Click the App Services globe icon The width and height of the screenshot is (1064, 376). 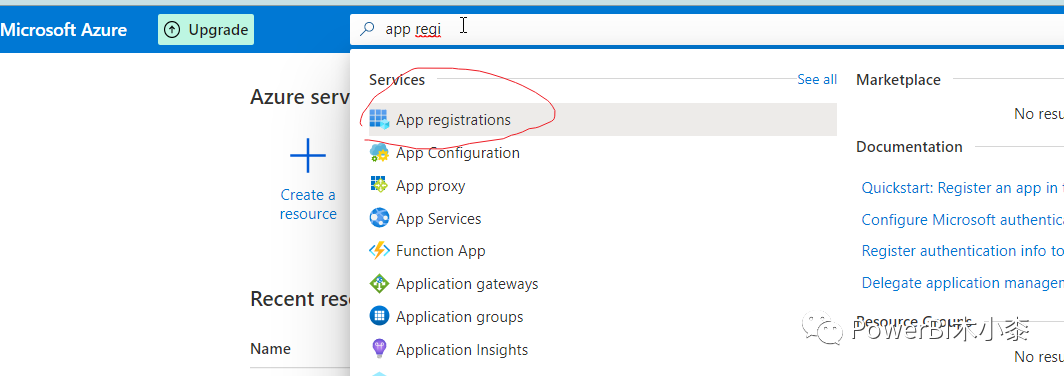tap(379, 219)
